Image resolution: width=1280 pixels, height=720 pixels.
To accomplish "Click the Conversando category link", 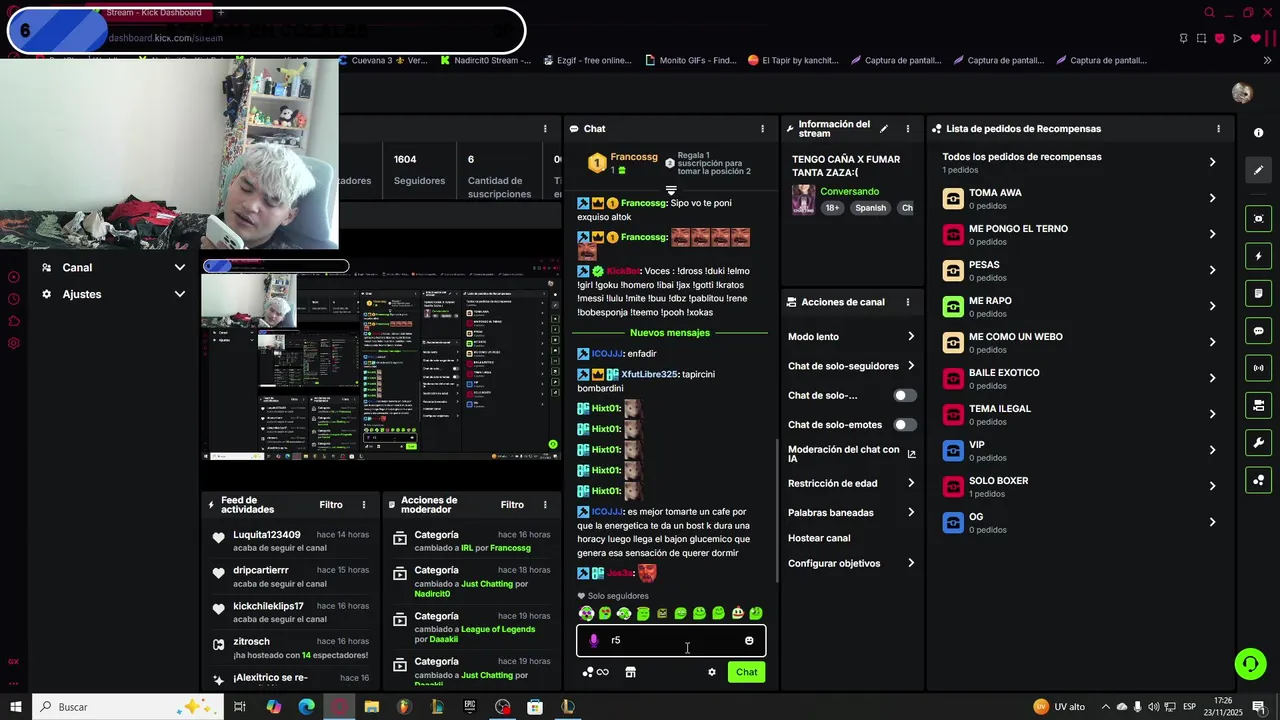I will [x=849, y=191].
